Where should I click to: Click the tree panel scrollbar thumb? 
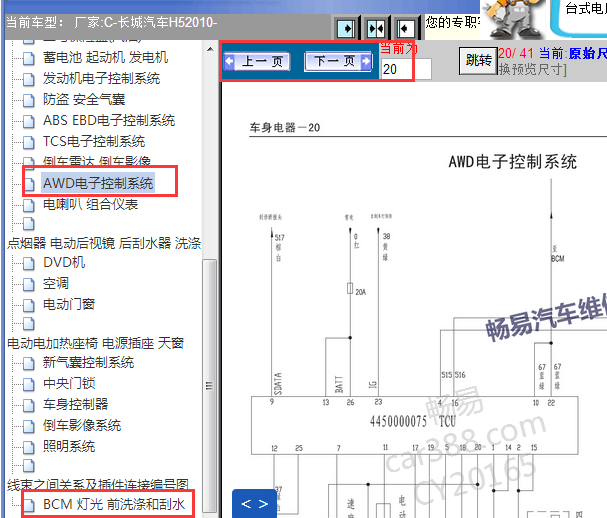pos(209,386)
